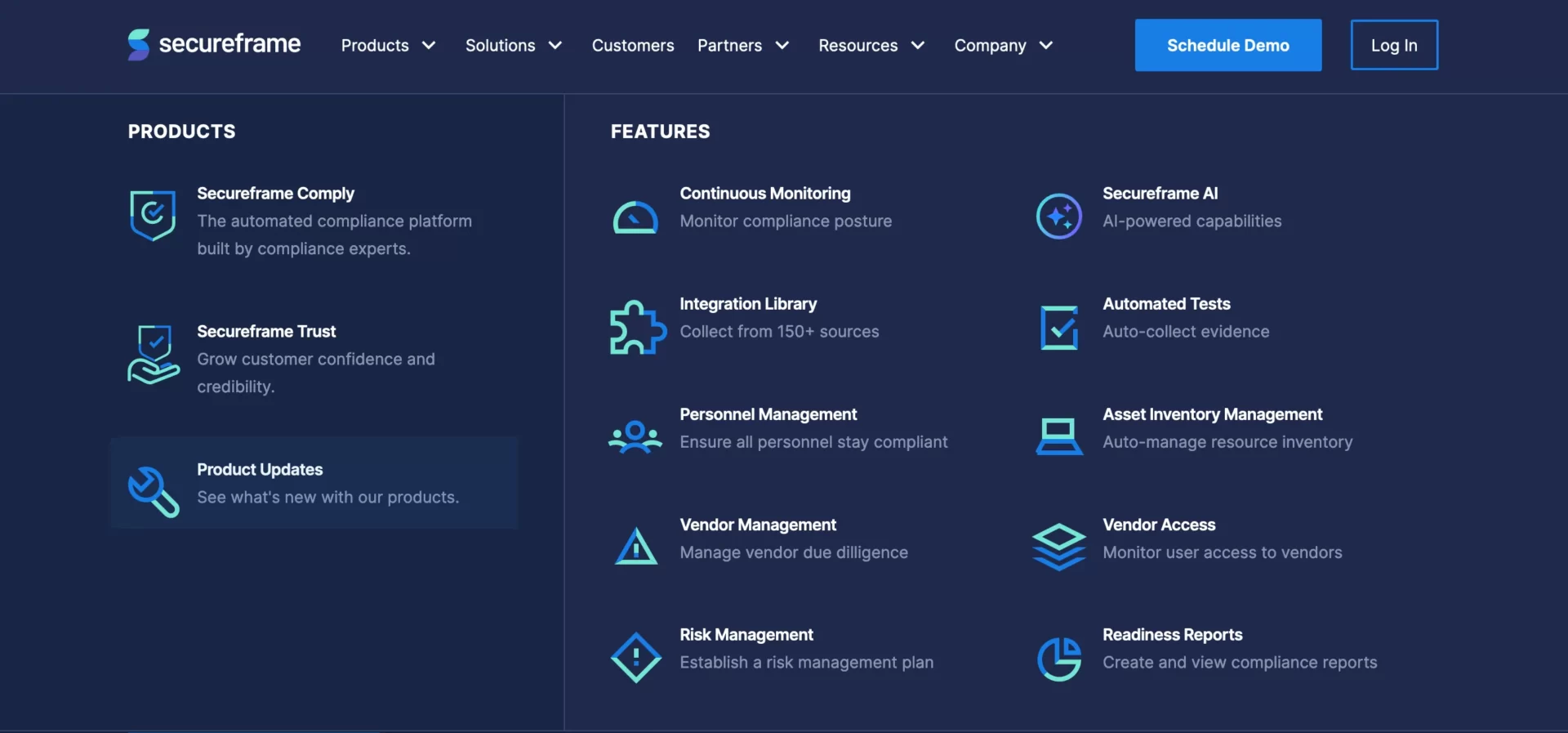Click the Schedule Demo button
This screenshot has height=733, width=1568.
tap(1228, 45)
